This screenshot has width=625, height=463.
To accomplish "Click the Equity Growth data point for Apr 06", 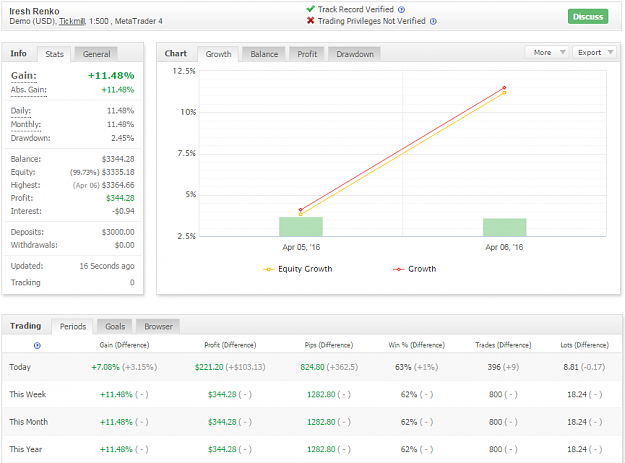I will pyautogui.click(x=504, y=93).
